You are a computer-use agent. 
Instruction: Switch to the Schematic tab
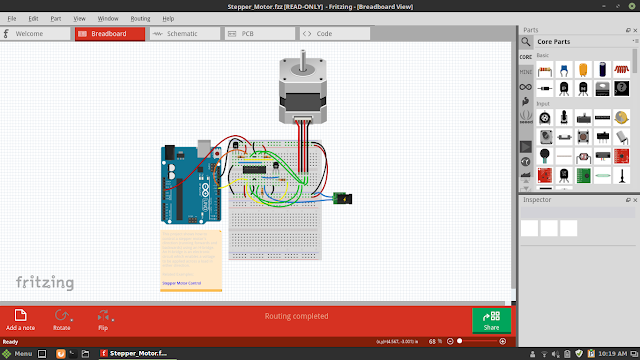185,33
